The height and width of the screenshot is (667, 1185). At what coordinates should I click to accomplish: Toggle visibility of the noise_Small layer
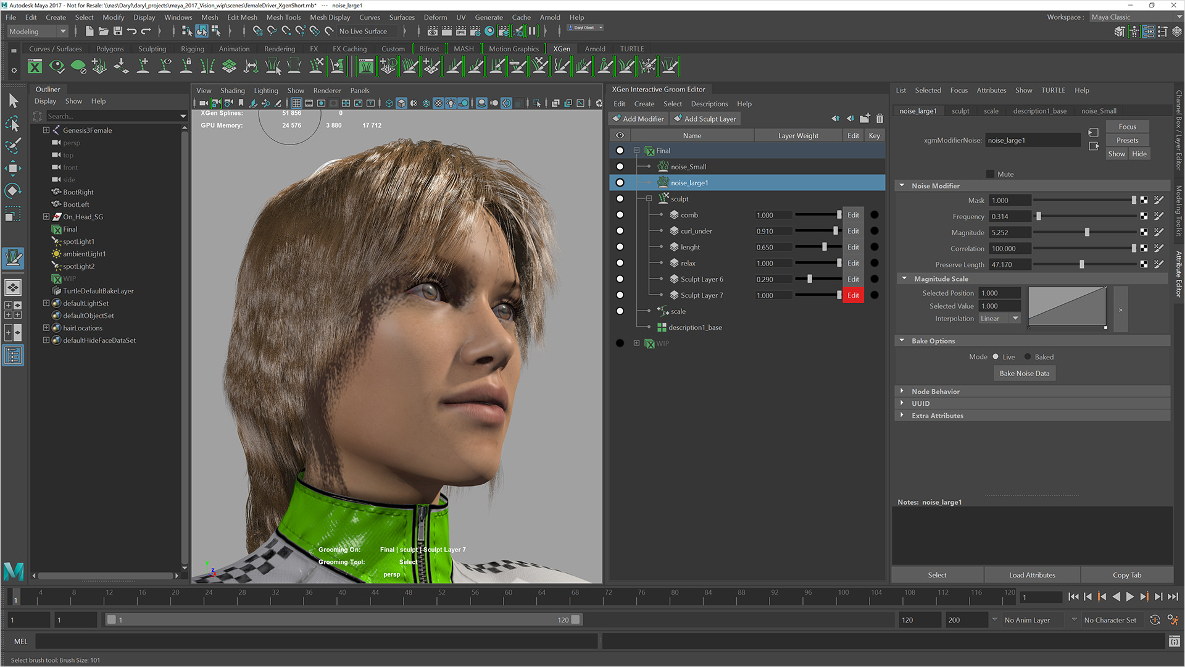point(619,166)
